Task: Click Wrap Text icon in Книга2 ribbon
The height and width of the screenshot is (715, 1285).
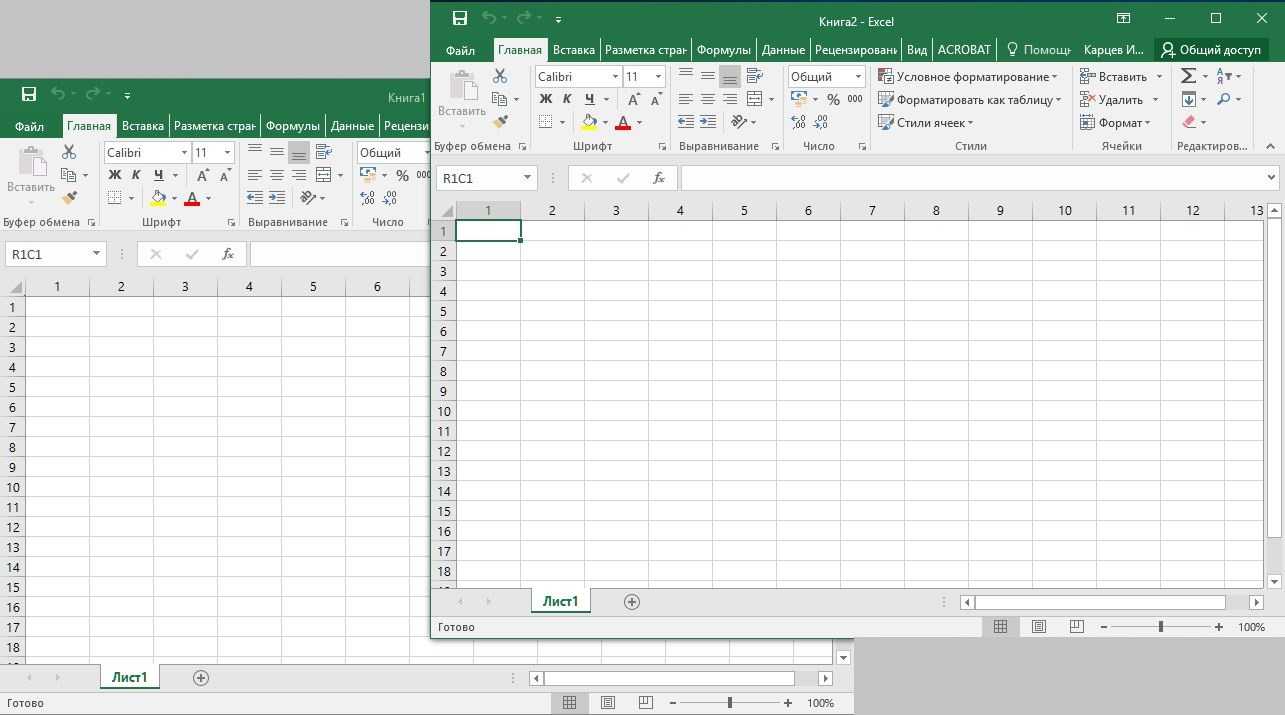Action: [755, 76]
